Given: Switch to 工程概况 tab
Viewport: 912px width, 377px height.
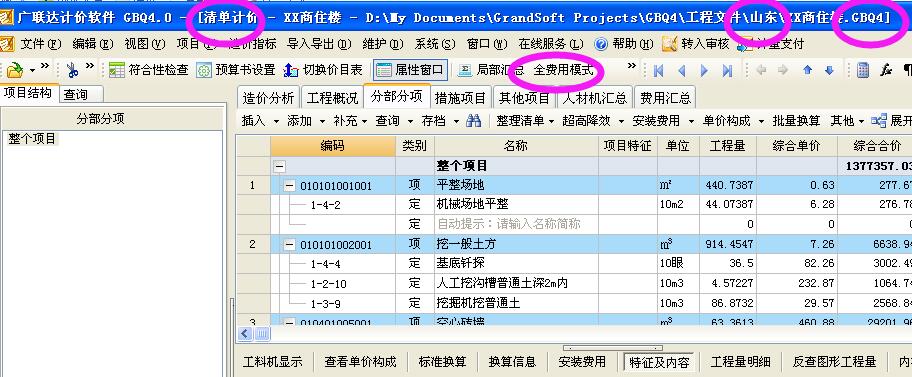Looking at the screenshot, I should (x=332, y=98).
